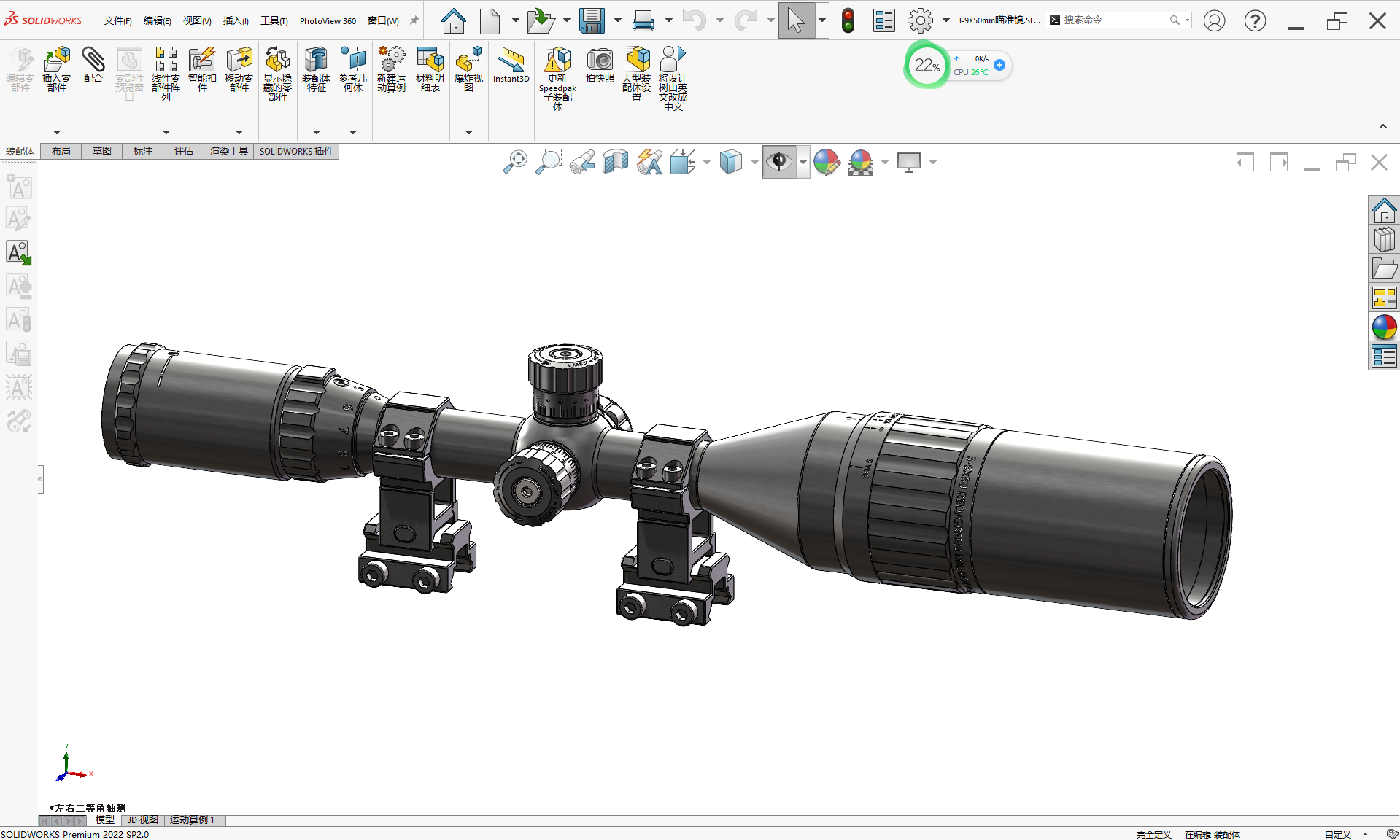Click Exploded View (爆炸视图) icon
Screen dimensions: 1400x840
tap(468, 69)
